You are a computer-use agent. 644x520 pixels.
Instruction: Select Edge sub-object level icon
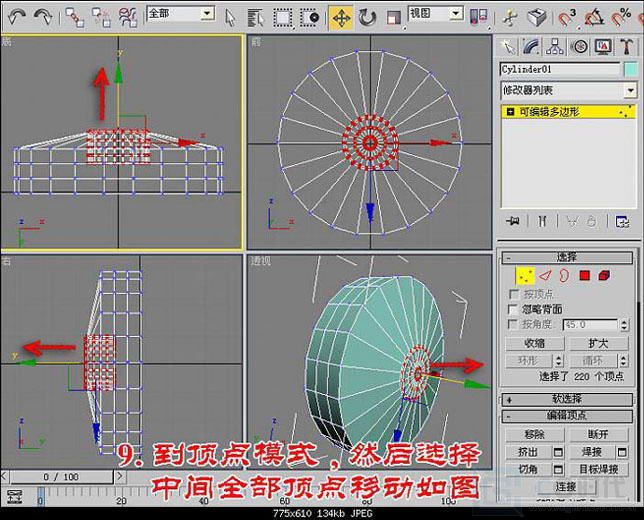545,276
